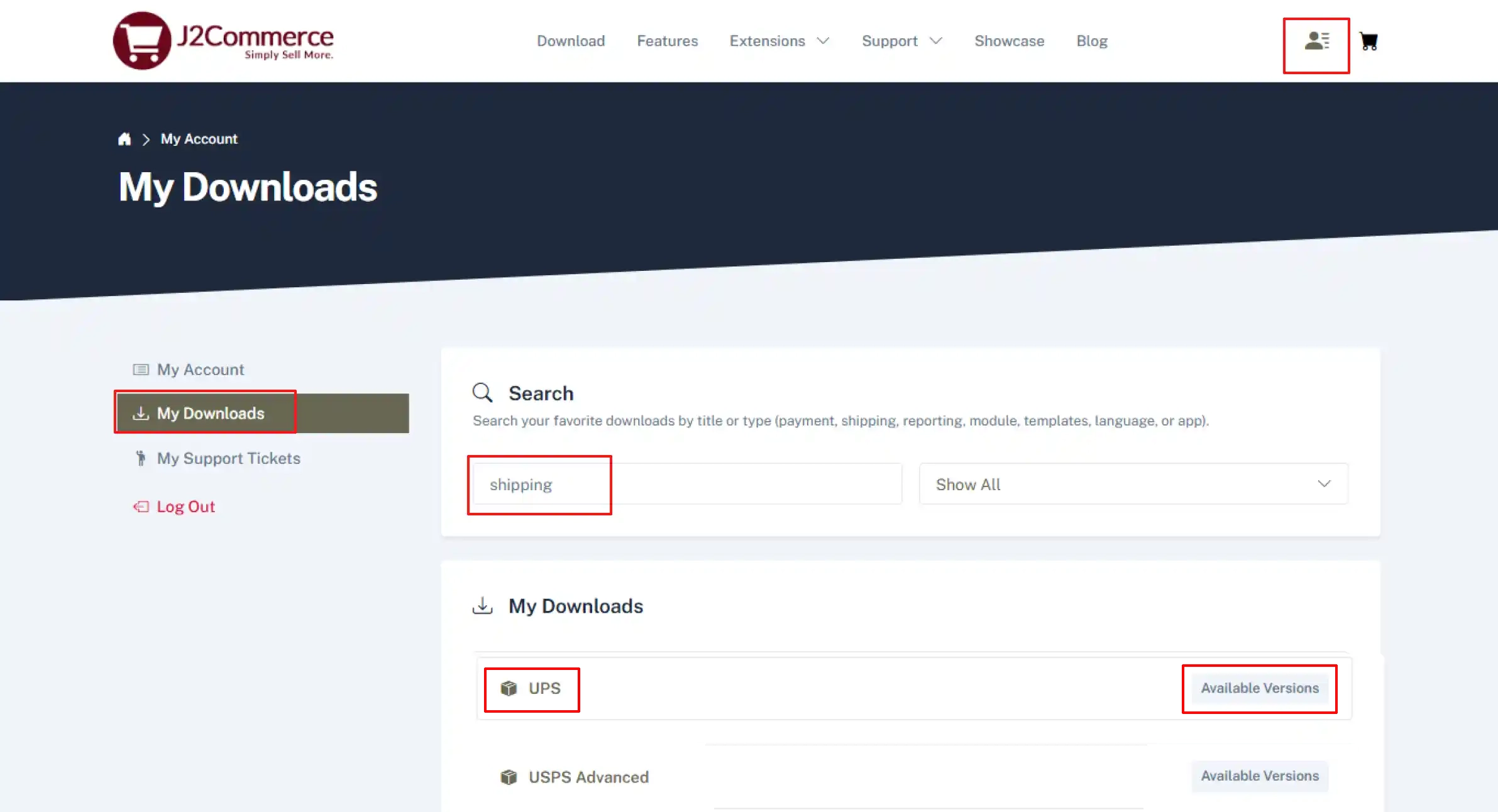Viewport: 1498px width, 812px height.
Task: Click the USPS Advanced download title
Action: coord(588,777)
